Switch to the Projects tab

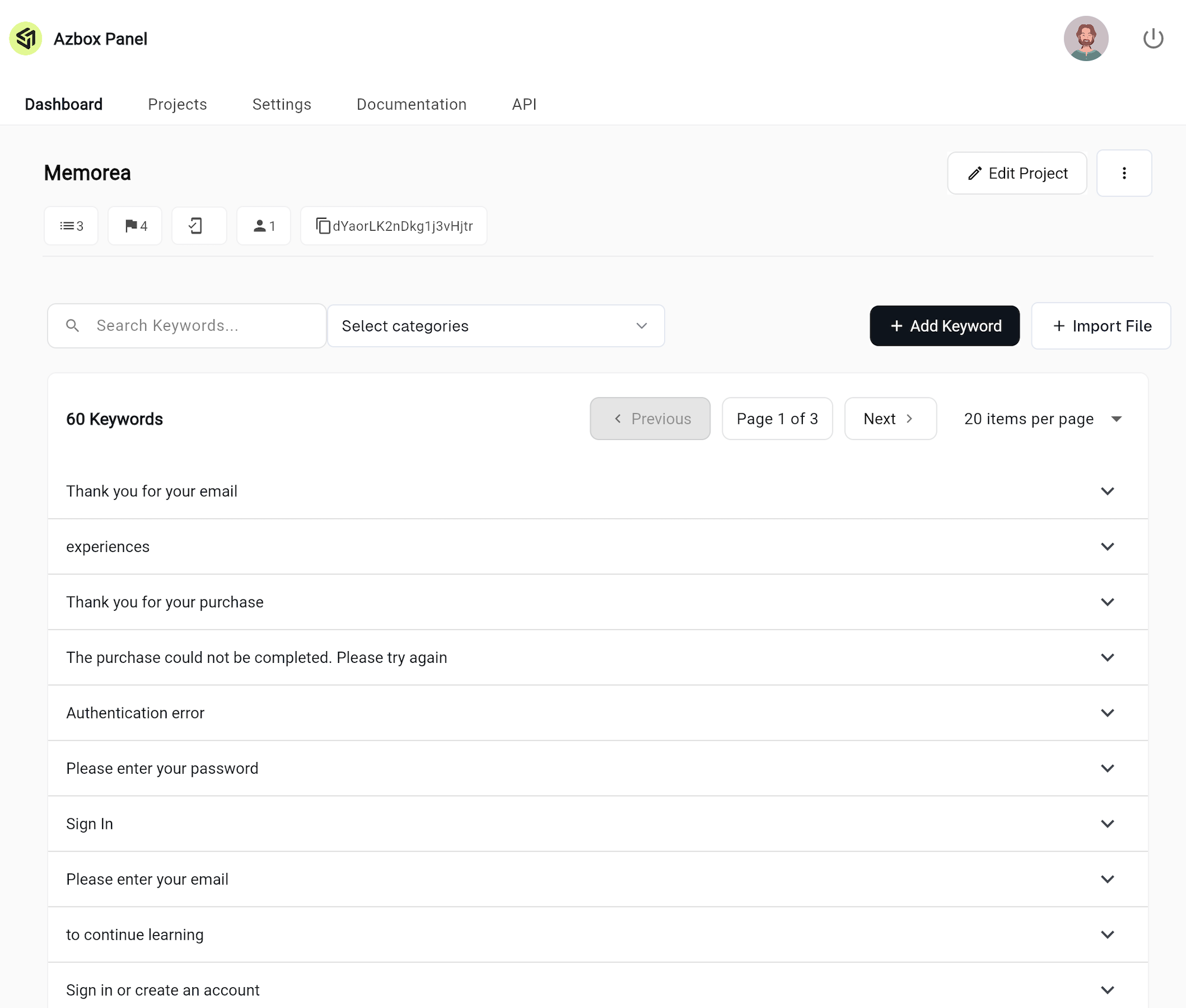pos(177,104)
